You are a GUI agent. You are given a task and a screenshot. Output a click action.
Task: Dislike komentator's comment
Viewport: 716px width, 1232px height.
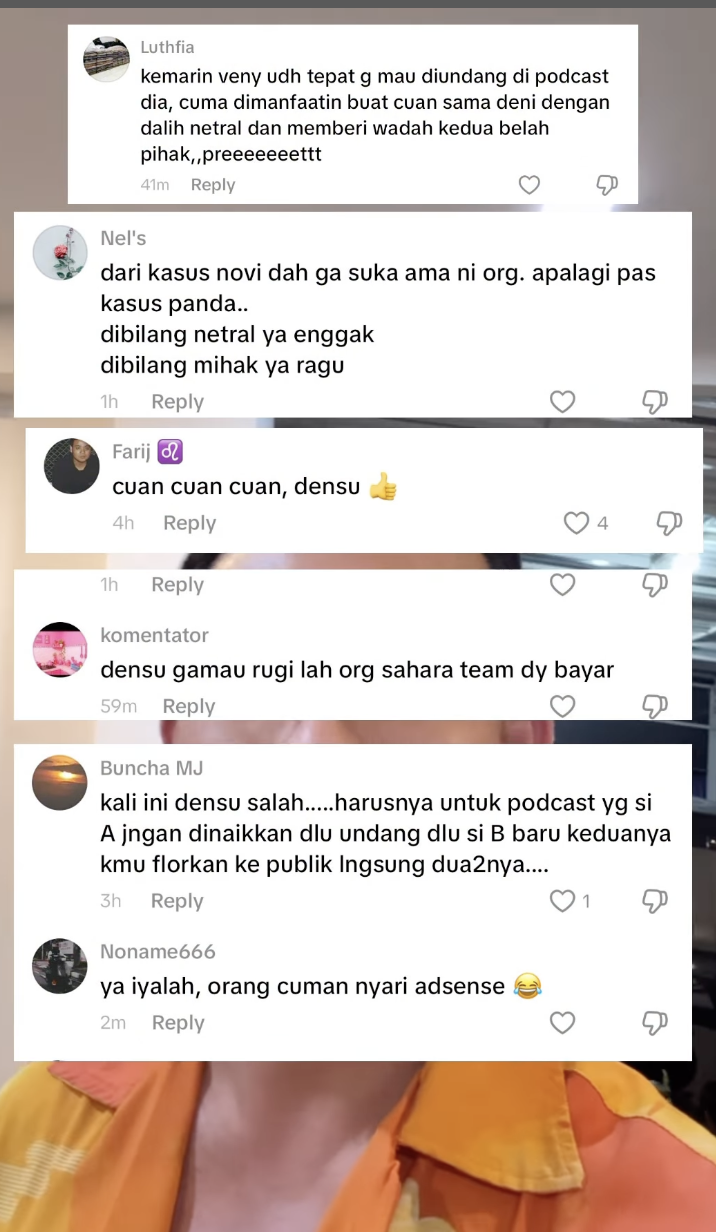click(x=654, y=706)
